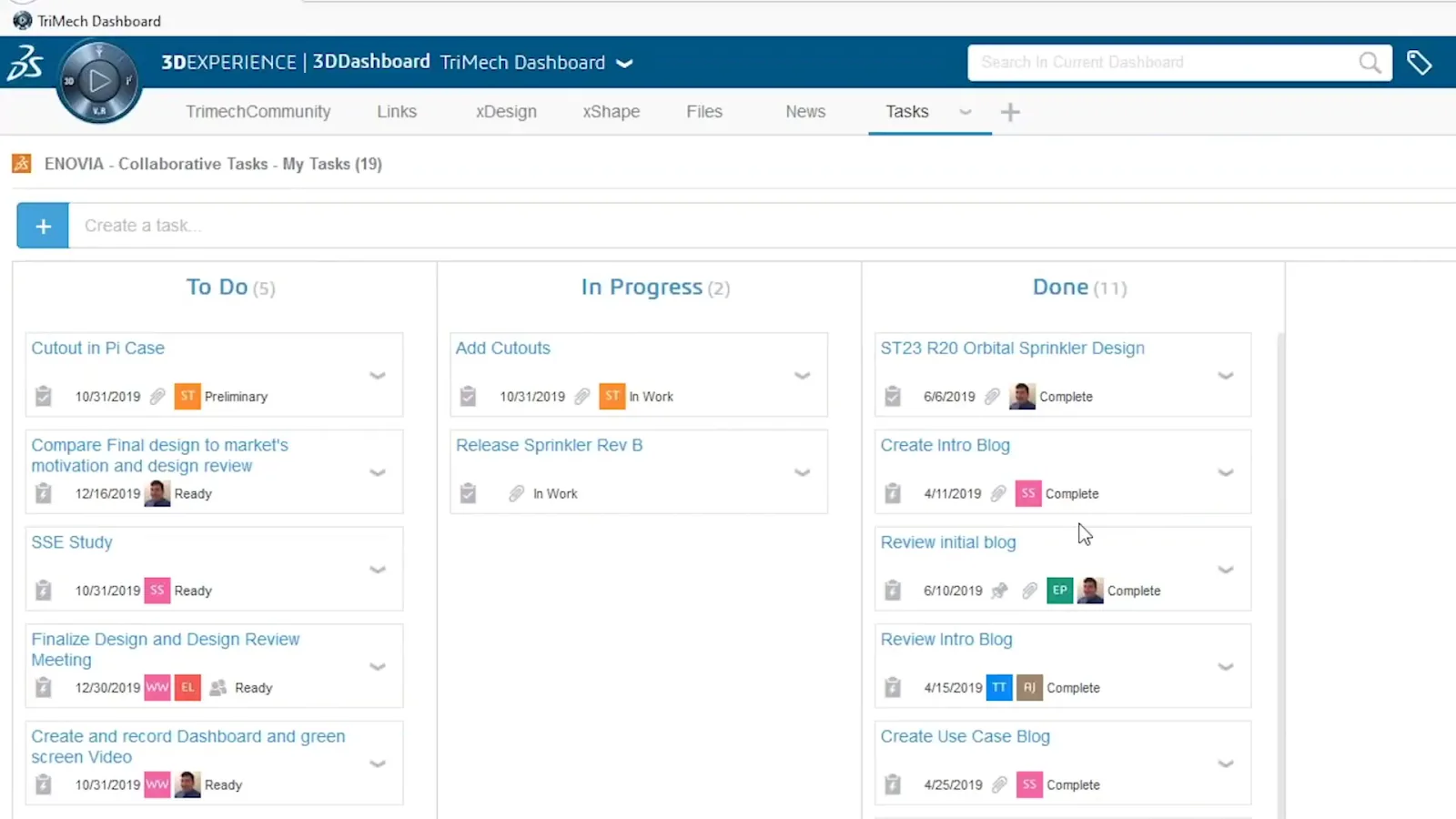Open the Tasks tab dropdown chevron

(966, 112)
